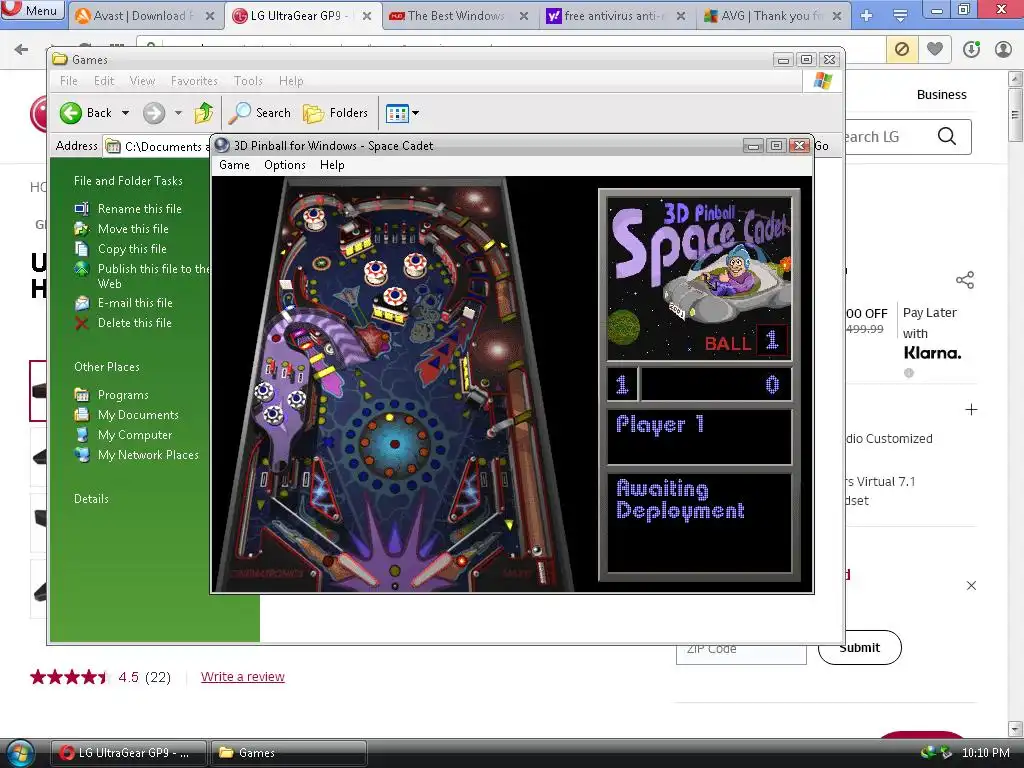
Task: Click the heart bookmark icon
Action: point(935,49)
